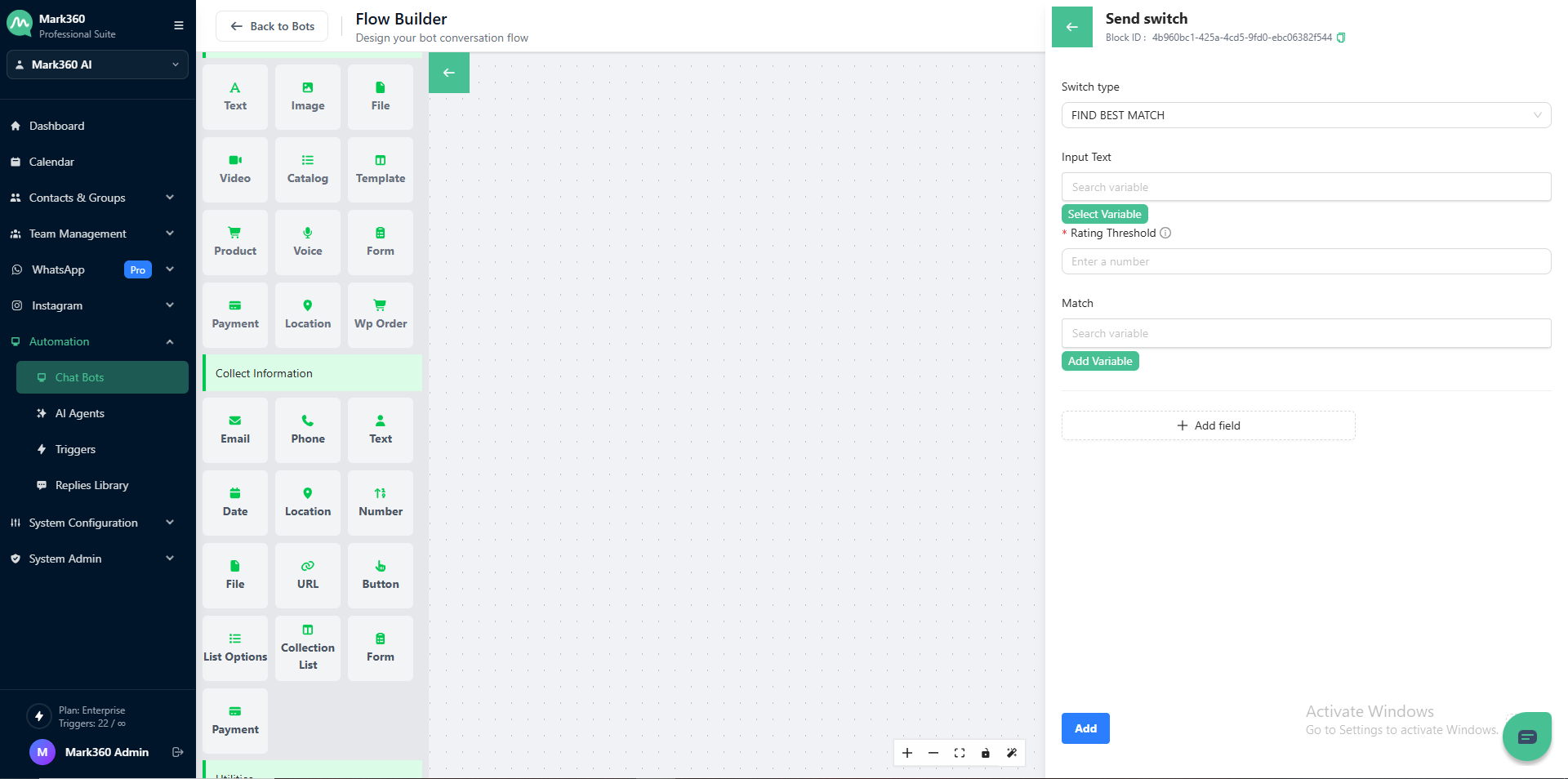This screenshot has height=779, width=1568.
Task: Collapse the blocks panel with green arrow
Action: [448, 73]
